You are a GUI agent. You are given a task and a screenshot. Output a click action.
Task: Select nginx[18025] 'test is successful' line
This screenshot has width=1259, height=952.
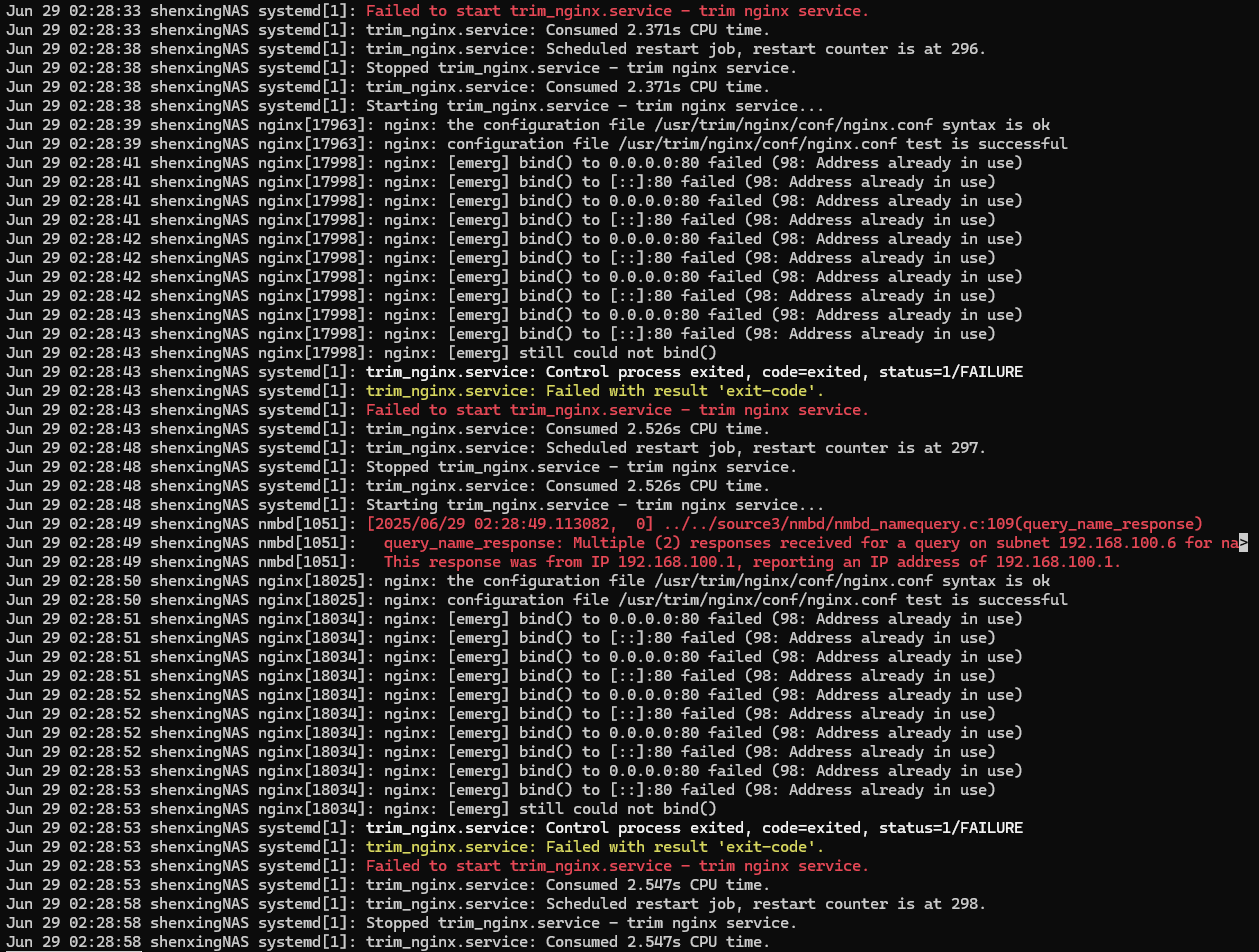537,600
